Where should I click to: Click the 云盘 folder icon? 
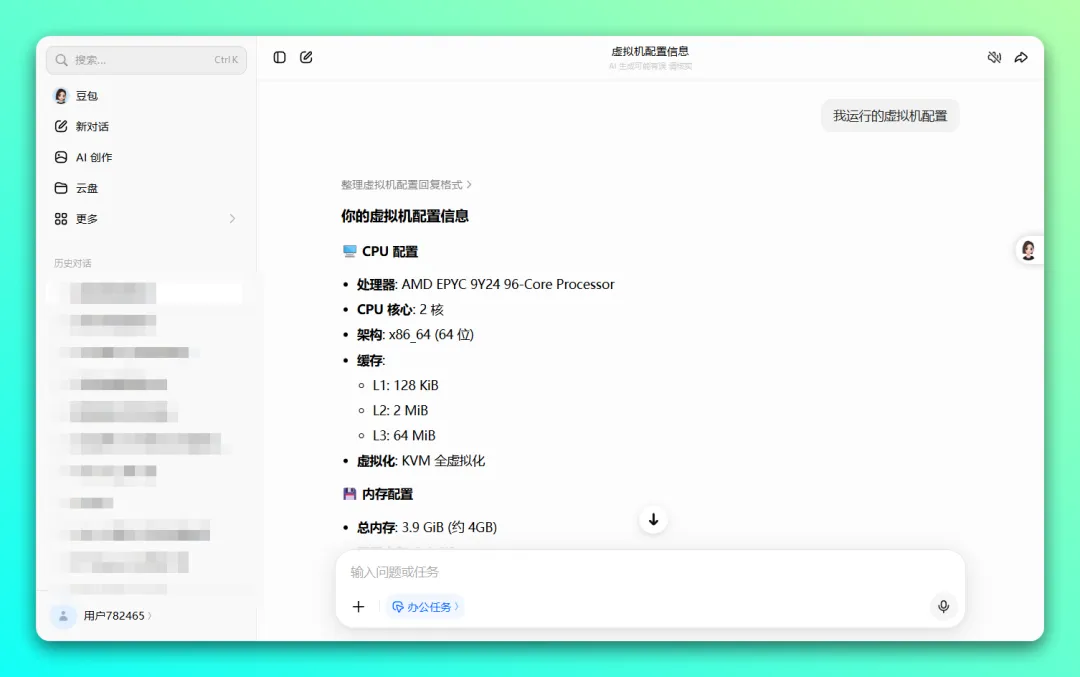tap(61, 188)
